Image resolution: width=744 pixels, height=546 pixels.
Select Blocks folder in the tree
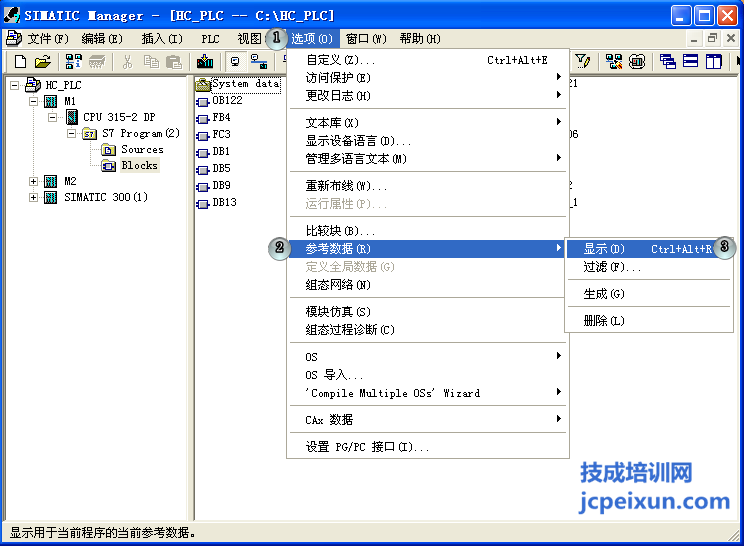tap(140, 166)
